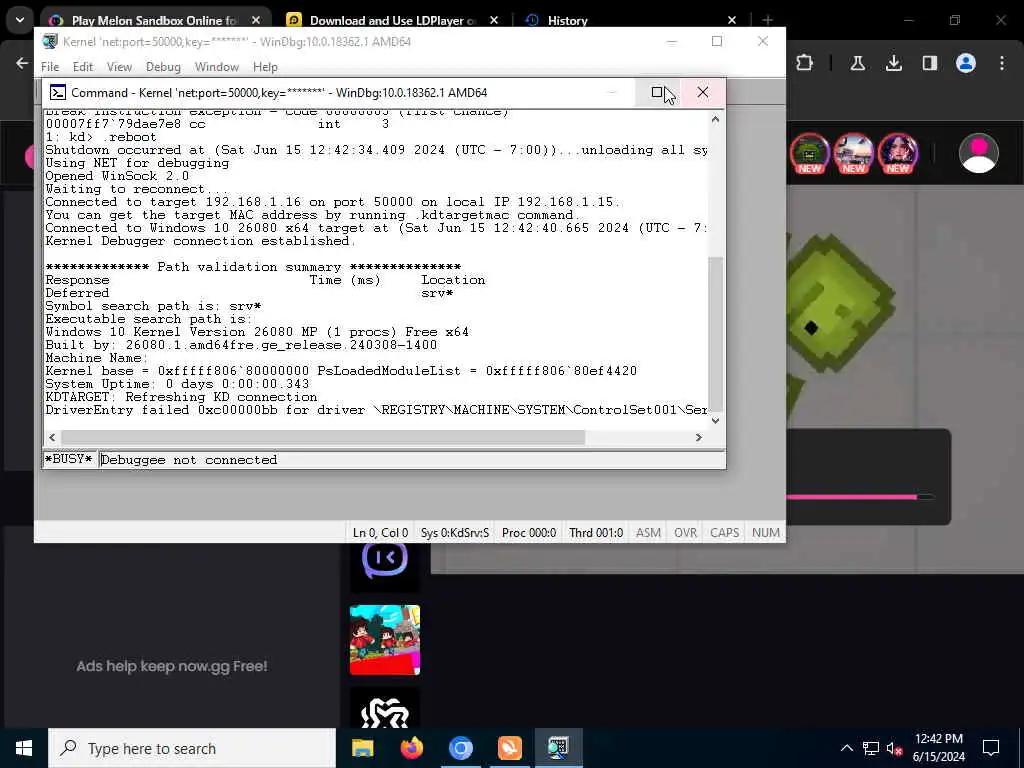1024x768 pixels.
Task: Click the Thrd 001:0 status entry
Action: coord(596,533)
